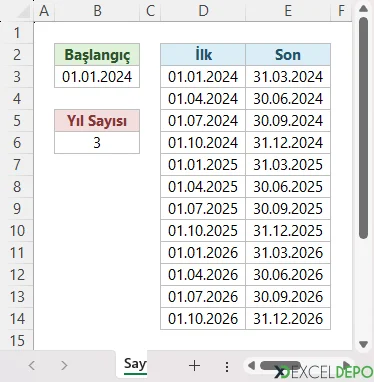Select cell 30.06.2024

coord(288,98)
